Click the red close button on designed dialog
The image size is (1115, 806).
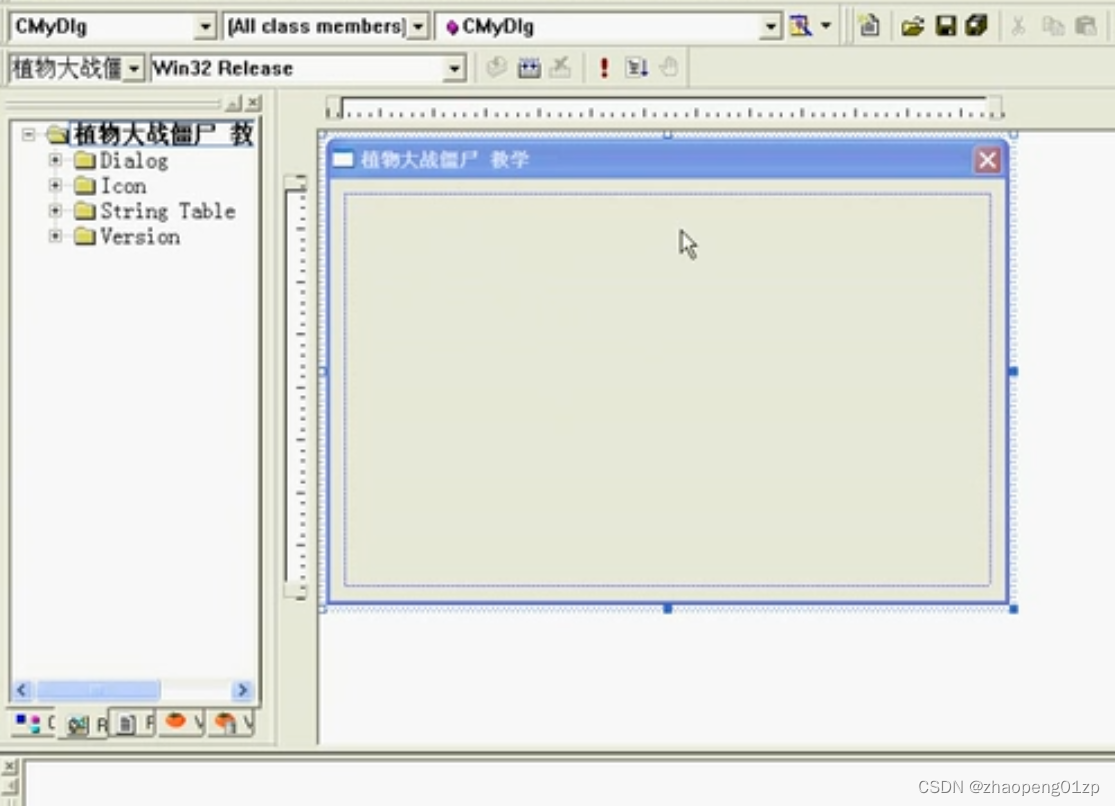pos(987,160)
